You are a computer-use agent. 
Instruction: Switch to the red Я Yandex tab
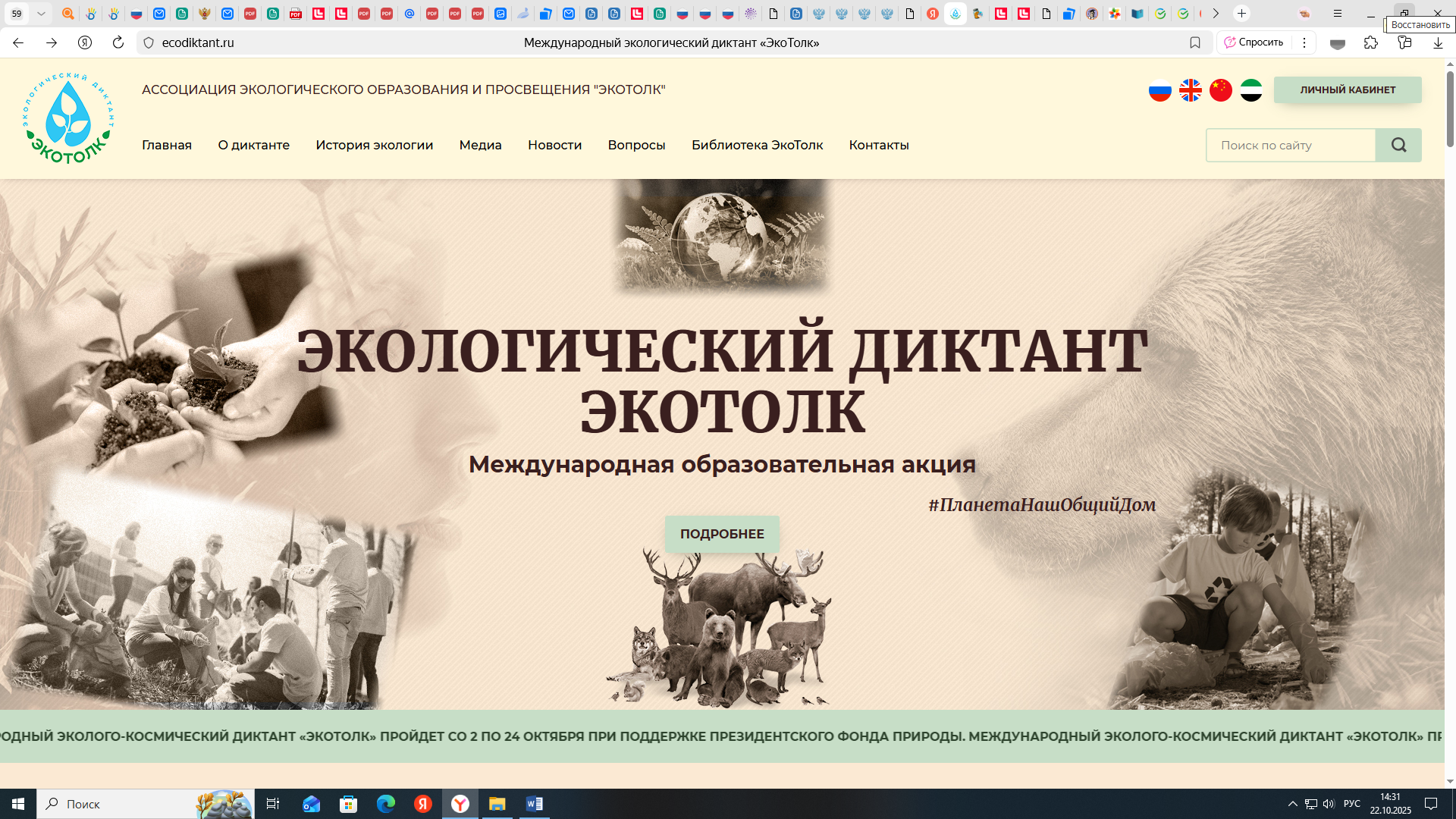point(933,14)
